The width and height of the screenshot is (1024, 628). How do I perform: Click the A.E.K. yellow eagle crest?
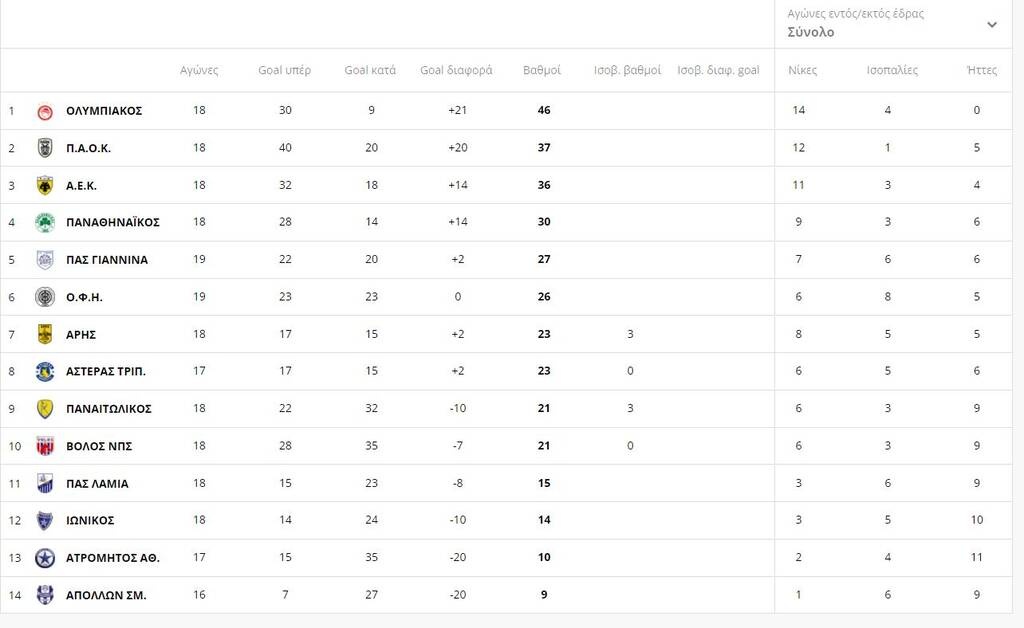(45, 185)
